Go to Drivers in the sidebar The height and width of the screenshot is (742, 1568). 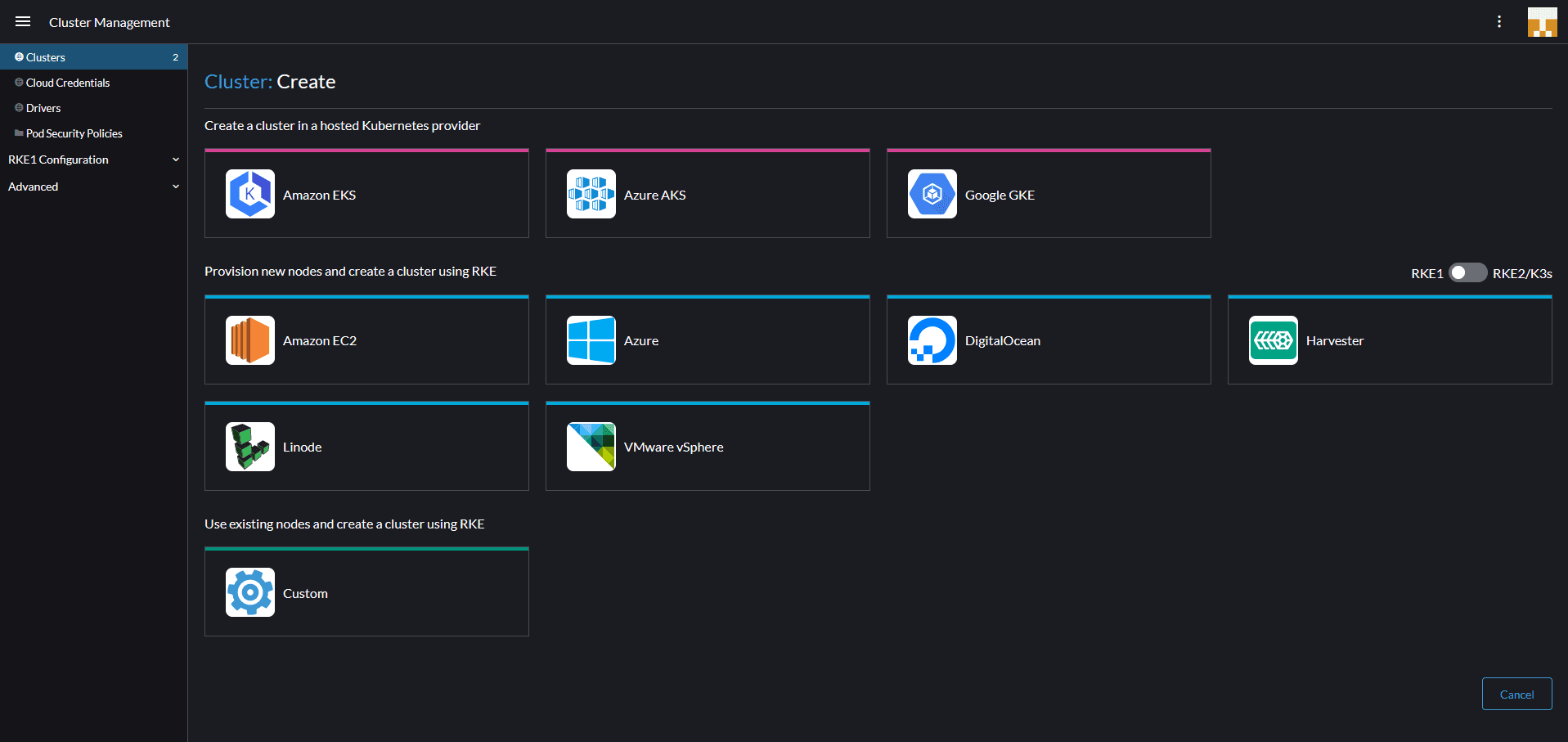coord(43,108)
